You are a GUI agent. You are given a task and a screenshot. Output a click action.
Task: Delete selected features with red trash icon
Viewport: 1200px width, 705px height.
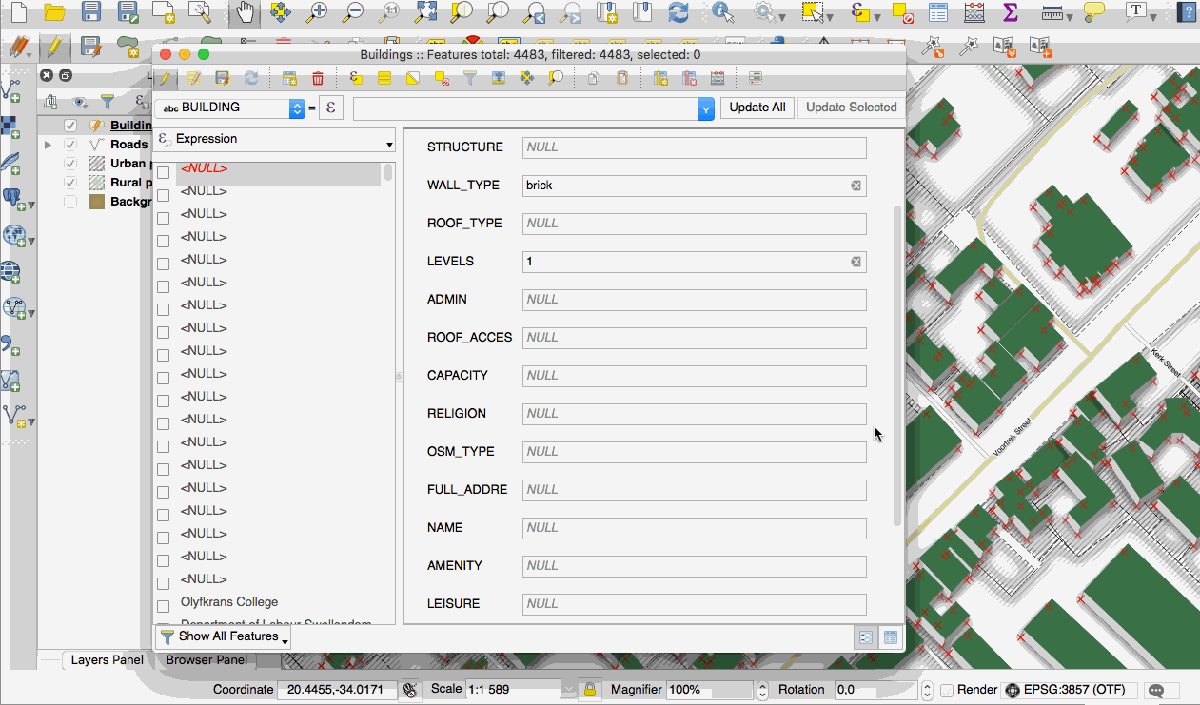(x=318, y=78)
